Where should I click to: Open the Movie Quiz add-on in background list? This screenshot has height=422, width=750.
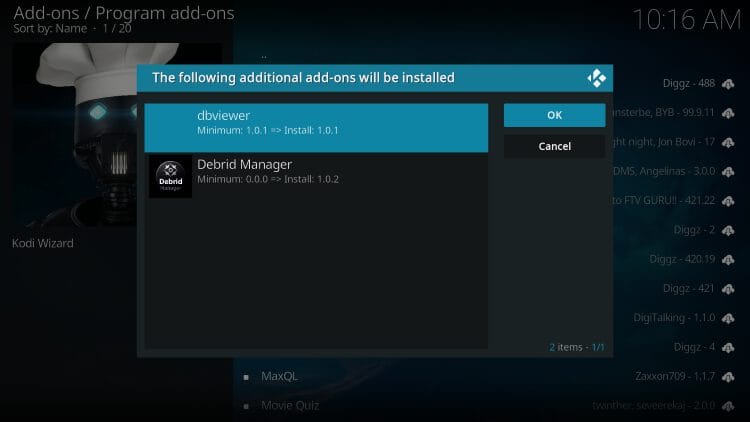point(290,406)
